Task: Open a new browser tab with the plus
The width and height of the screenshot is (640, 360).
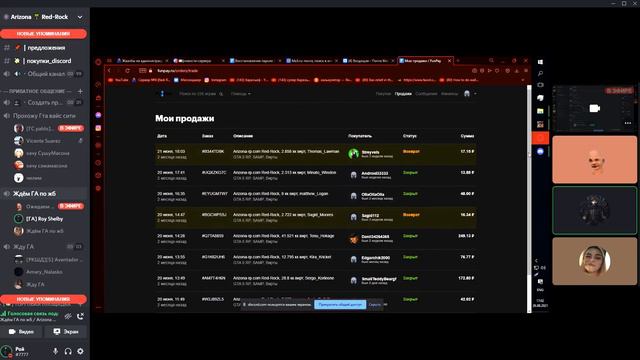Action: click(458, 61)
